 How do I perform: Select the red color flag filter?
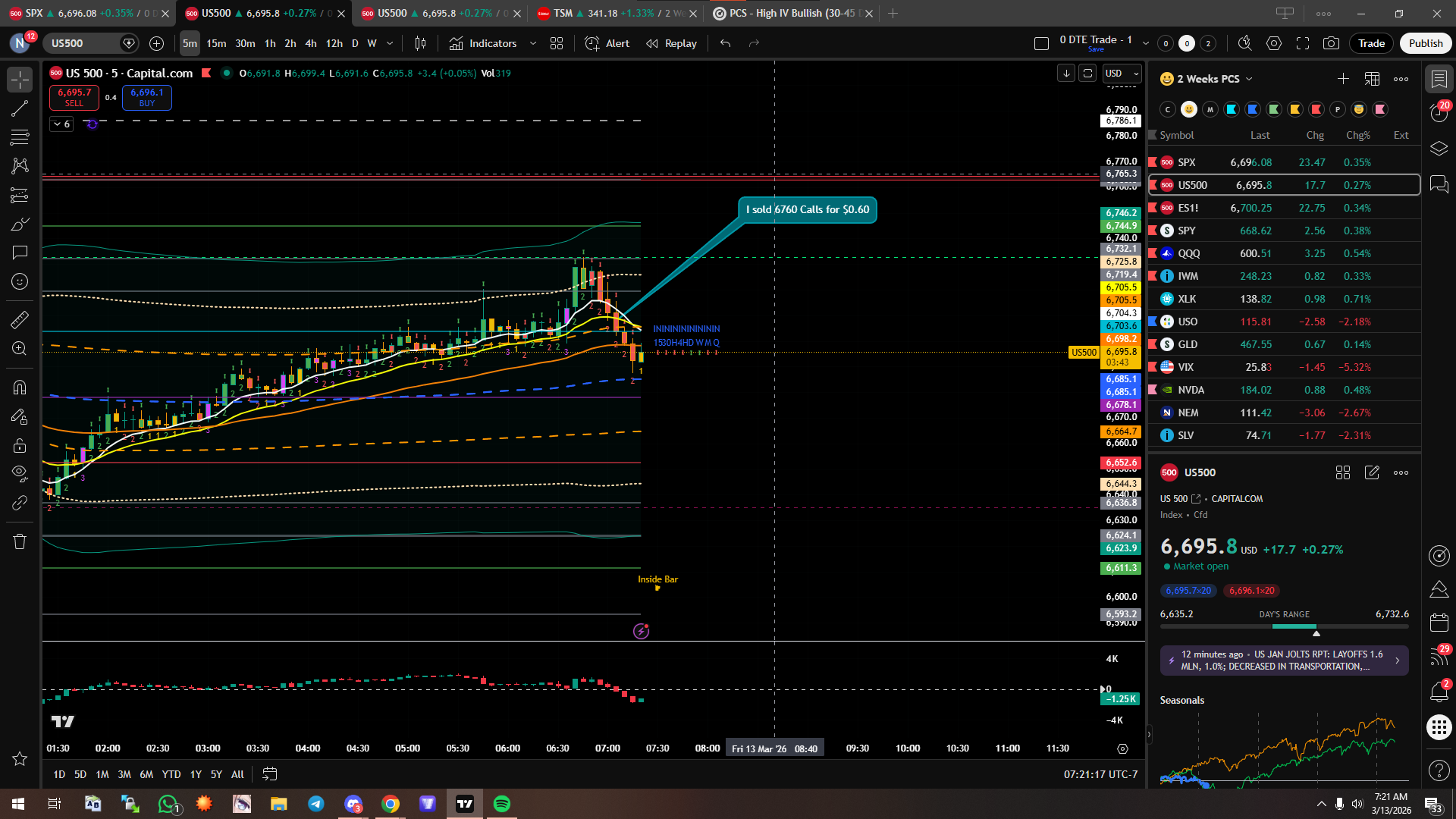(x=1316, y=109)
